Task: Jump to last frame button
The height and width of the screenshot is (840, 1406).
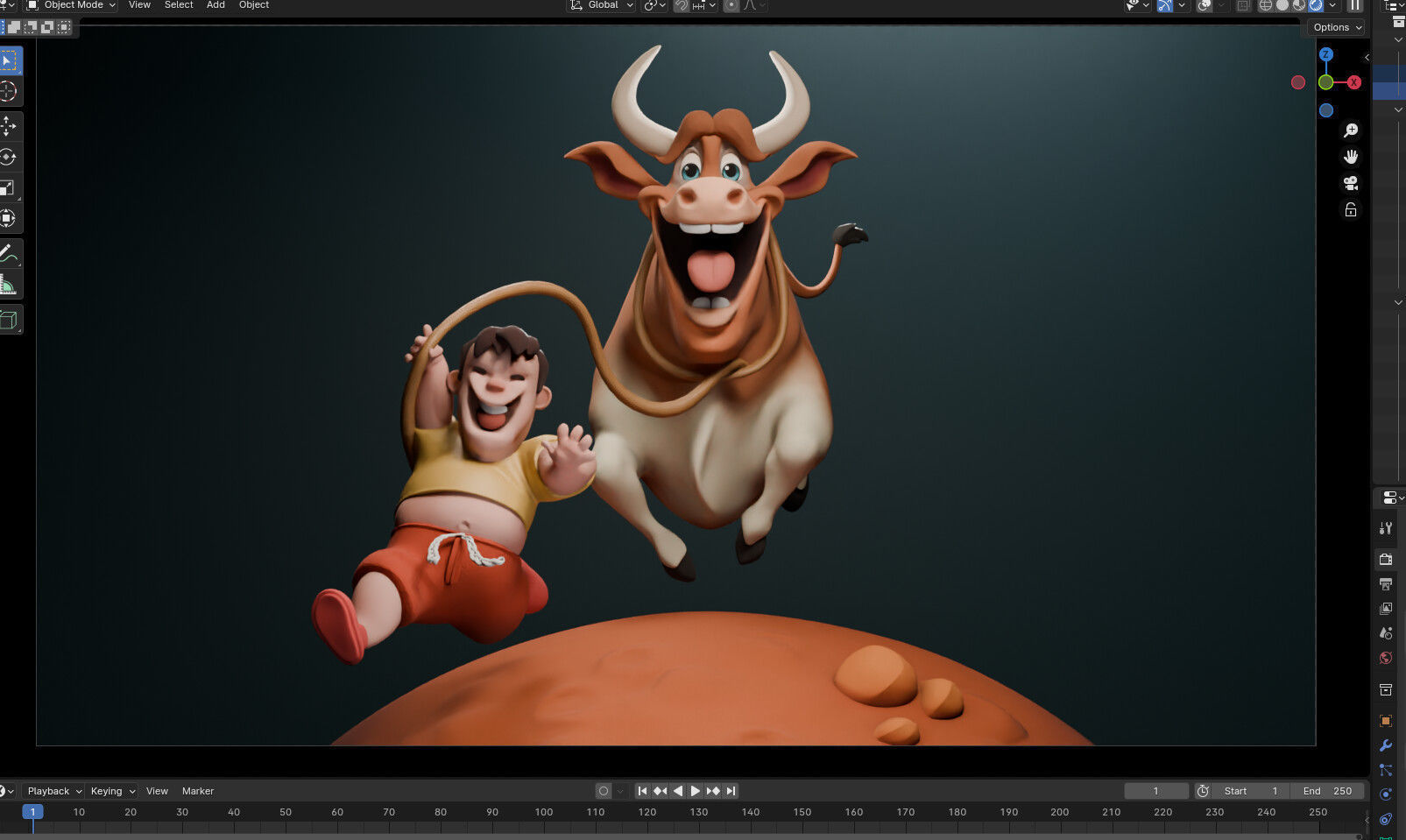Action: coord(731,791)
